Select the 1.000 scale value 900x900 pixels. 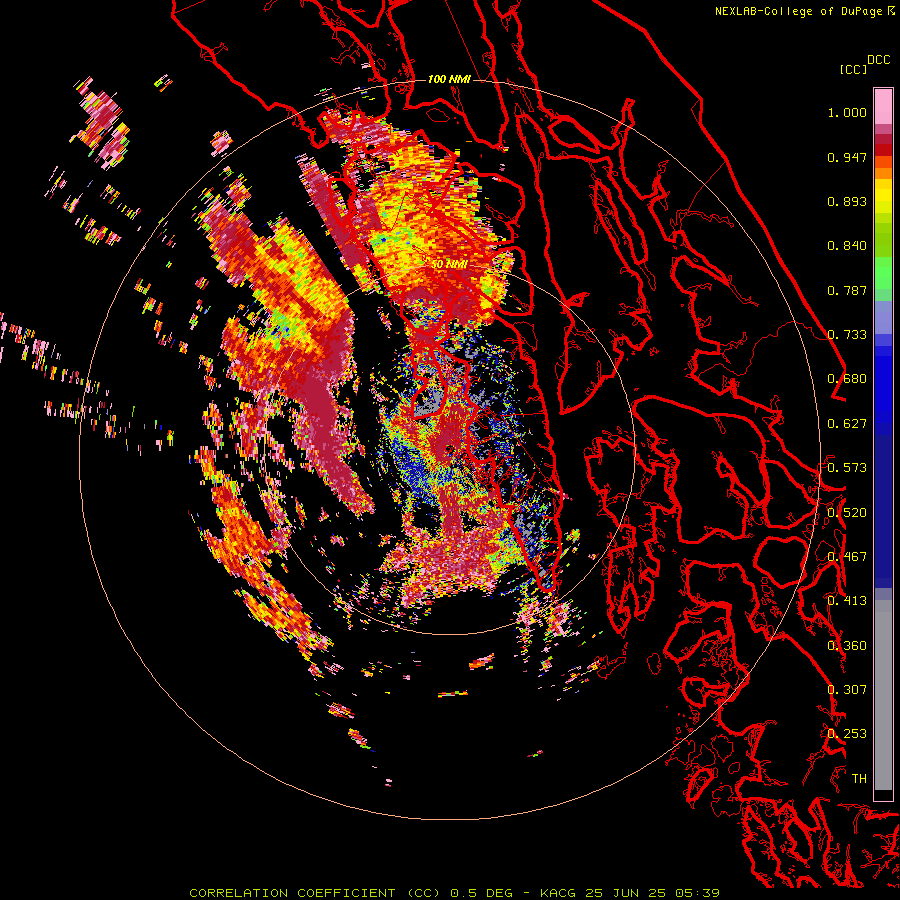[847, 112]
